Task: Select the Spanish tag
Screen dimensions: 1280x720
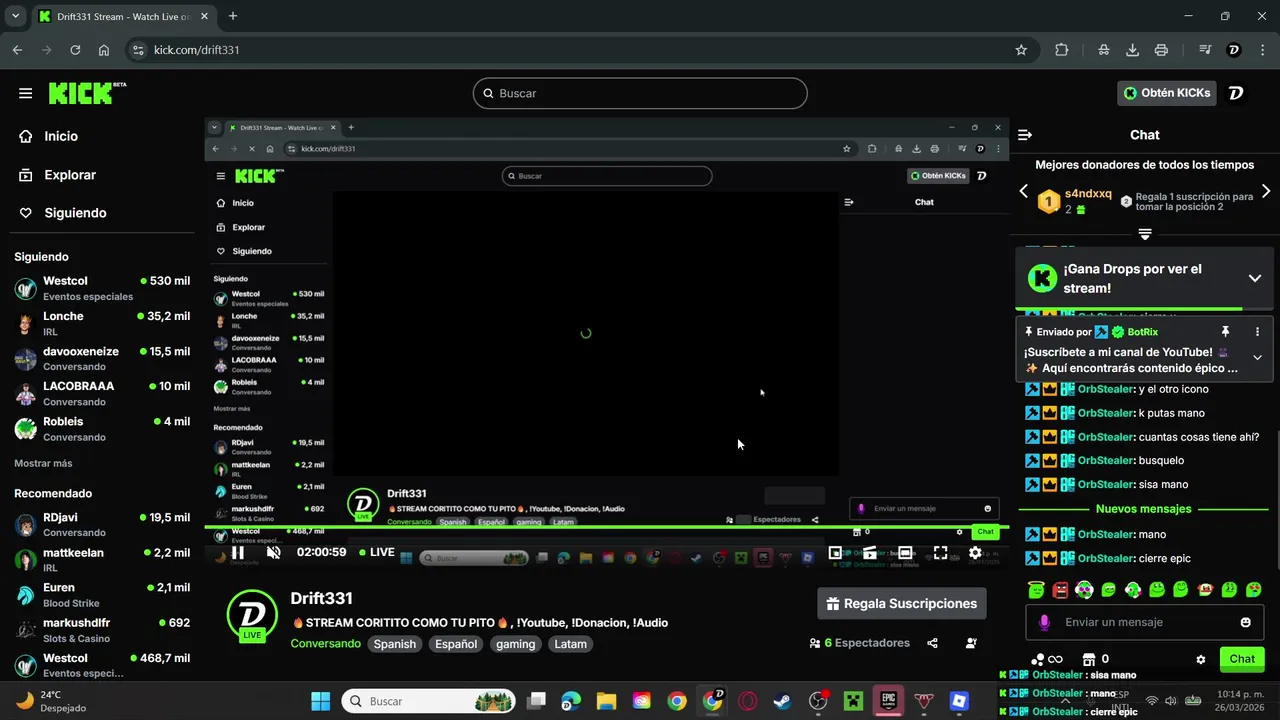Action: [395, 644]
